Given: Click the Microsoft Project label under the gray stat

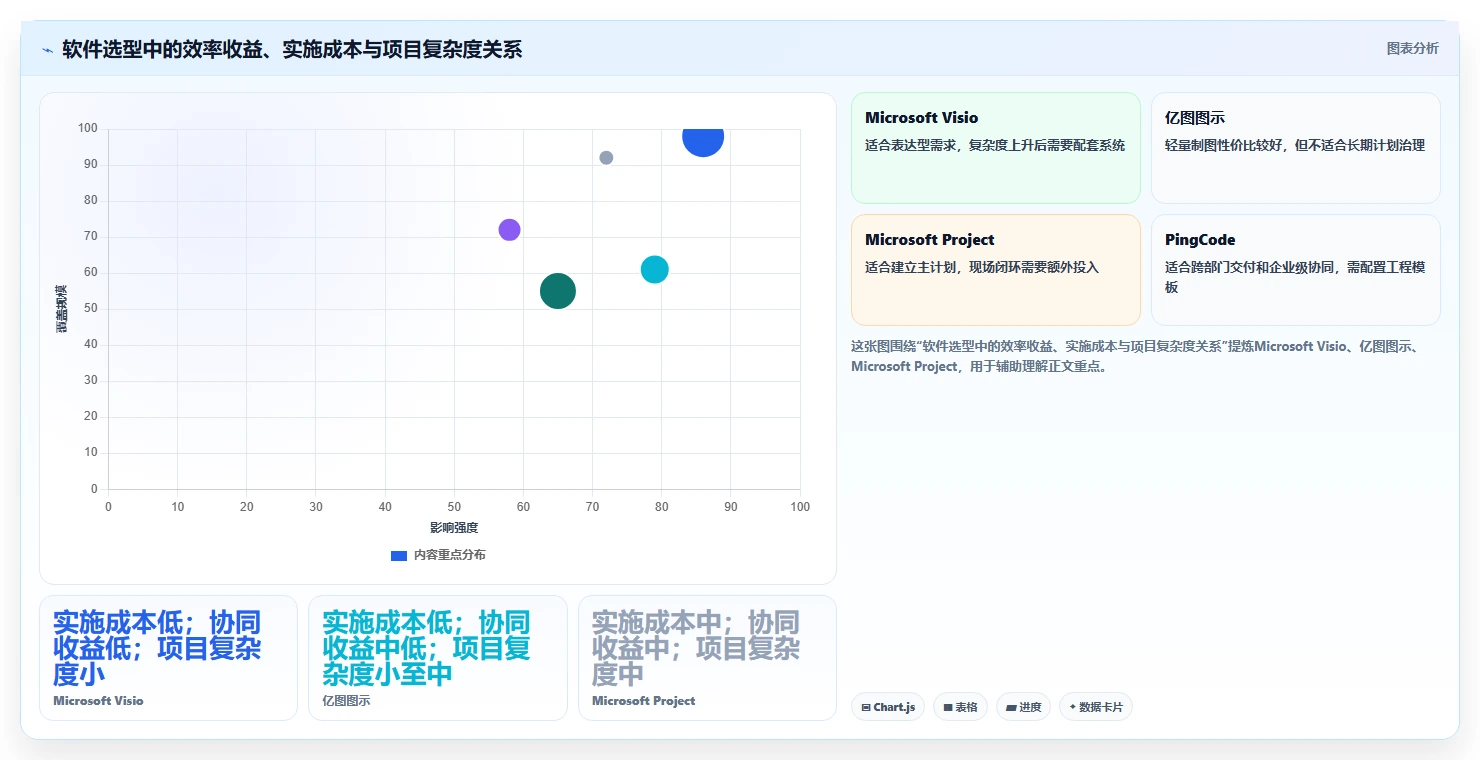Looking at the screenshot, I should tap(644, 701).
